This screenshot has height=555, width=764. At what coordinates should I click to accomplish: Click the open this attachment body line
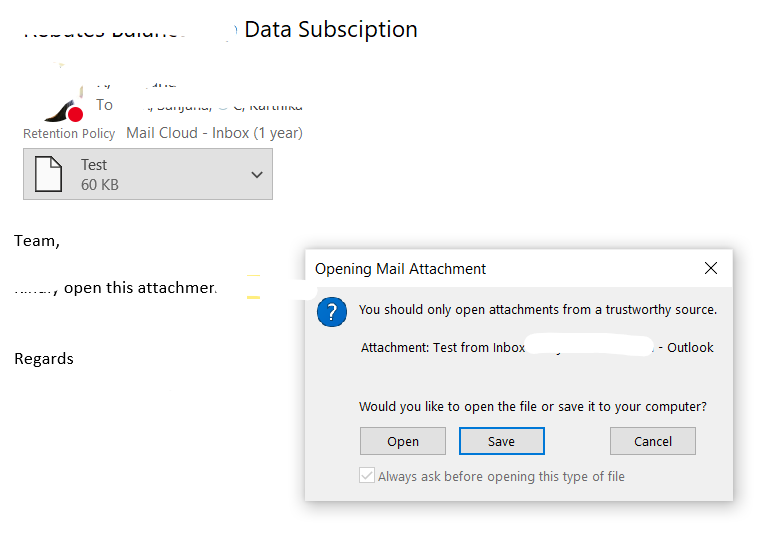140,288
